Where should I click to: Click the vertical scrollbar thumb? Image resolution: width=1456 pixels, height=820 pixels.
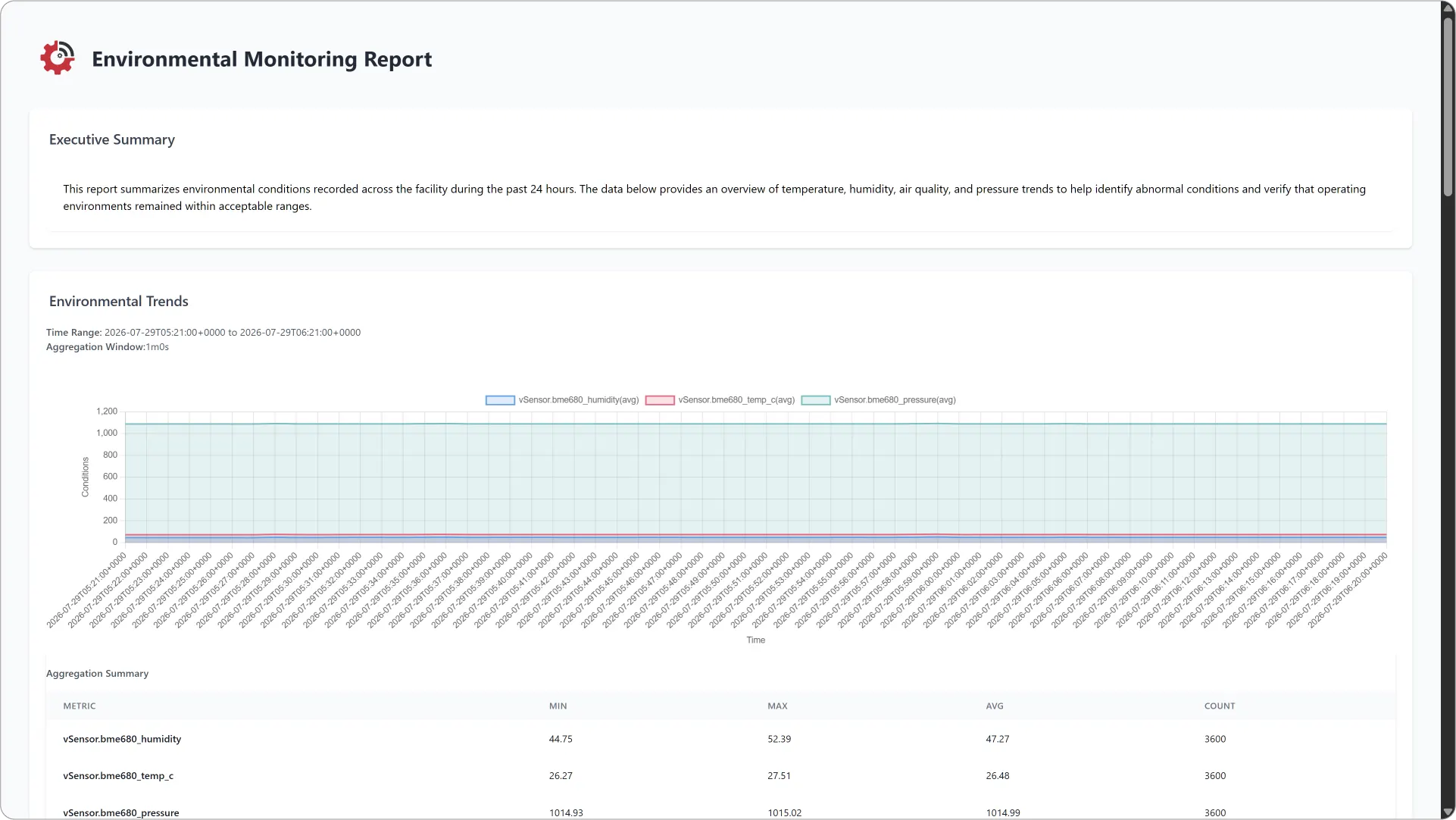click(x=1448, y=106)
